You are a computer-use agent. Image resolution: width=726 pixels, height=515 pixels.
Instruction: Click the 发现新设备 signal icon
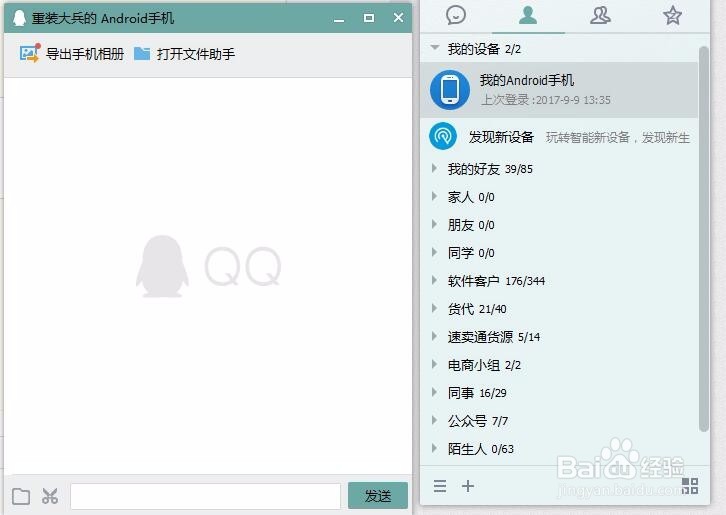[x=443, y=136]
